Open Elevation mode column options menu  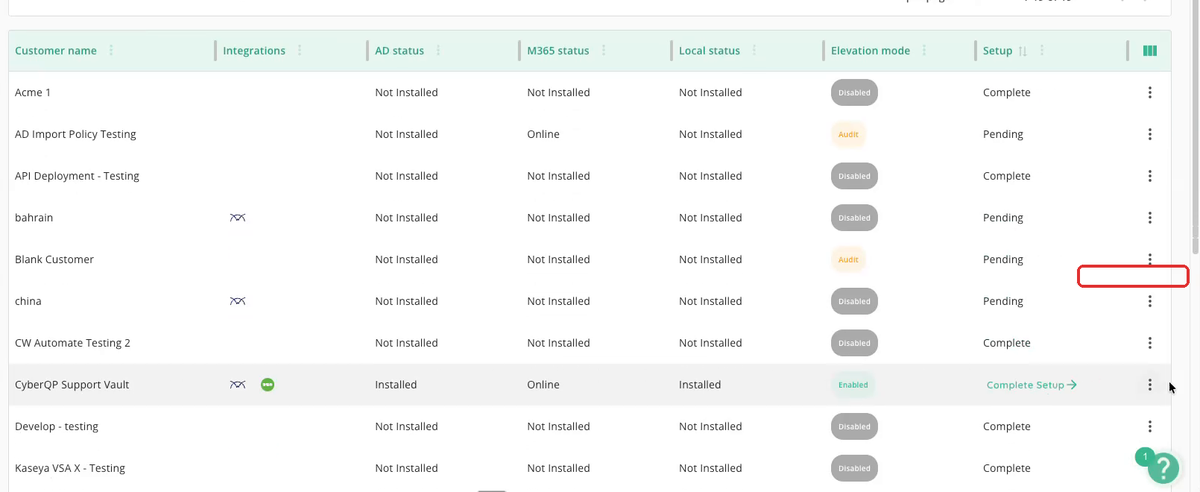(924, 51)
